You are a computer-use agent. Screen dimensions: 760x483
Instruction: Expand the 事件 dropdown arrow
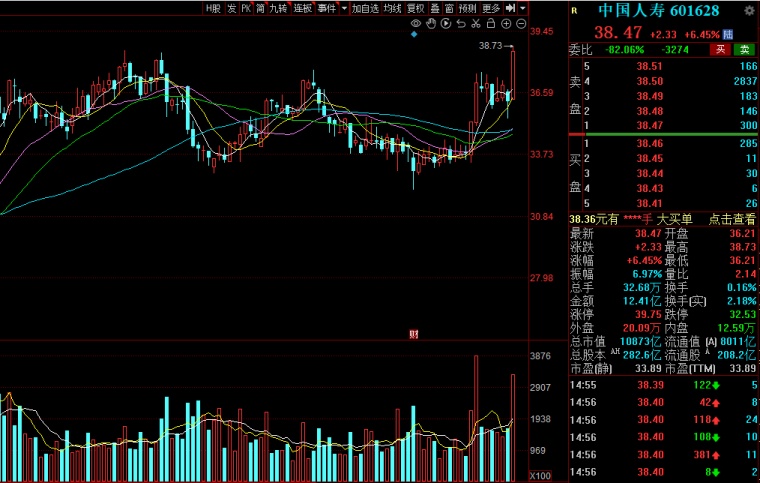[343, 8]
